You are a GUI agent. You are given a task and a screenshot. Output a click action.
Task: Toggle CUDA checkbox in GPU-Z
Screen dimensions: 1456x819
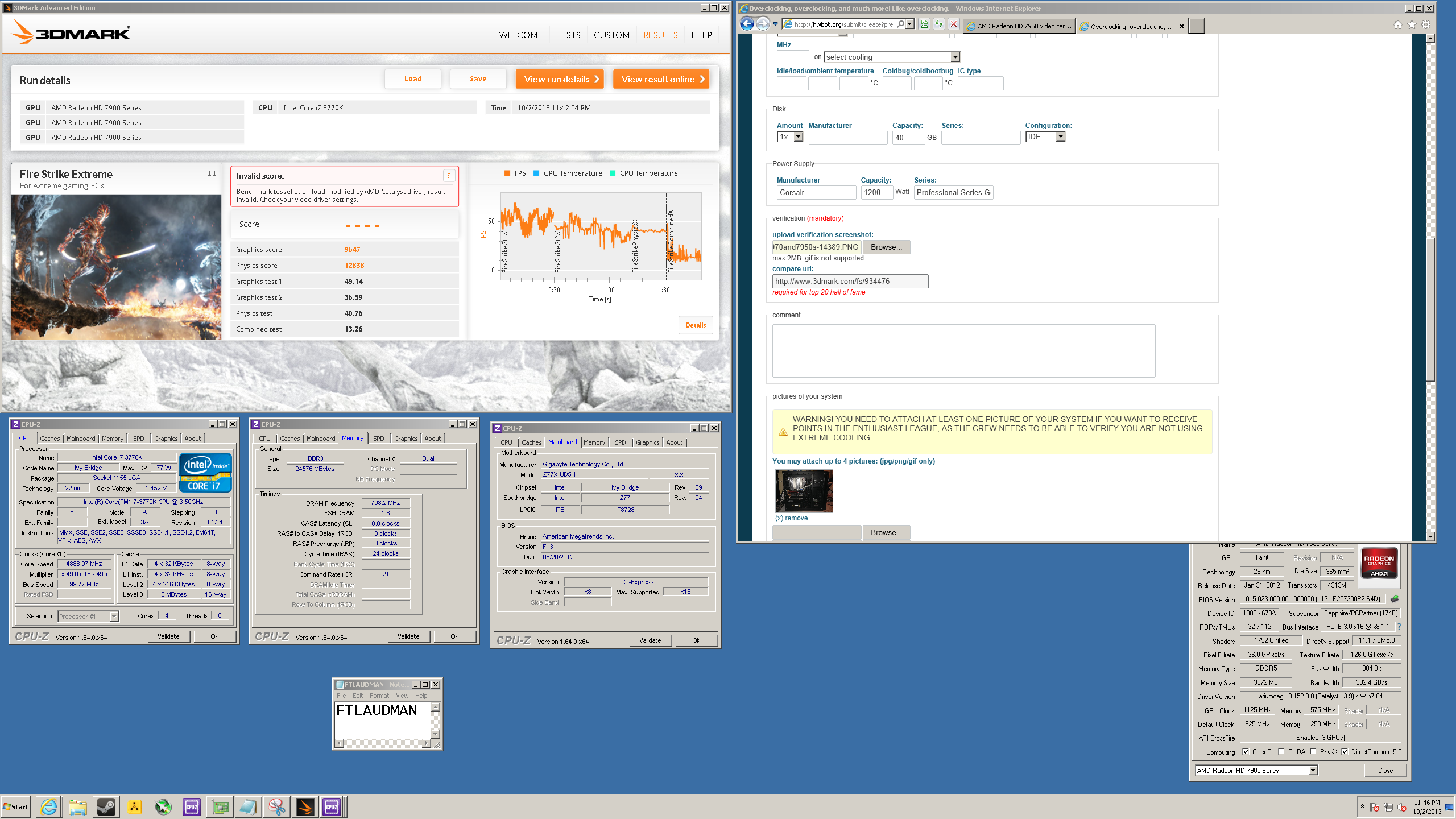pos(1281,751)
